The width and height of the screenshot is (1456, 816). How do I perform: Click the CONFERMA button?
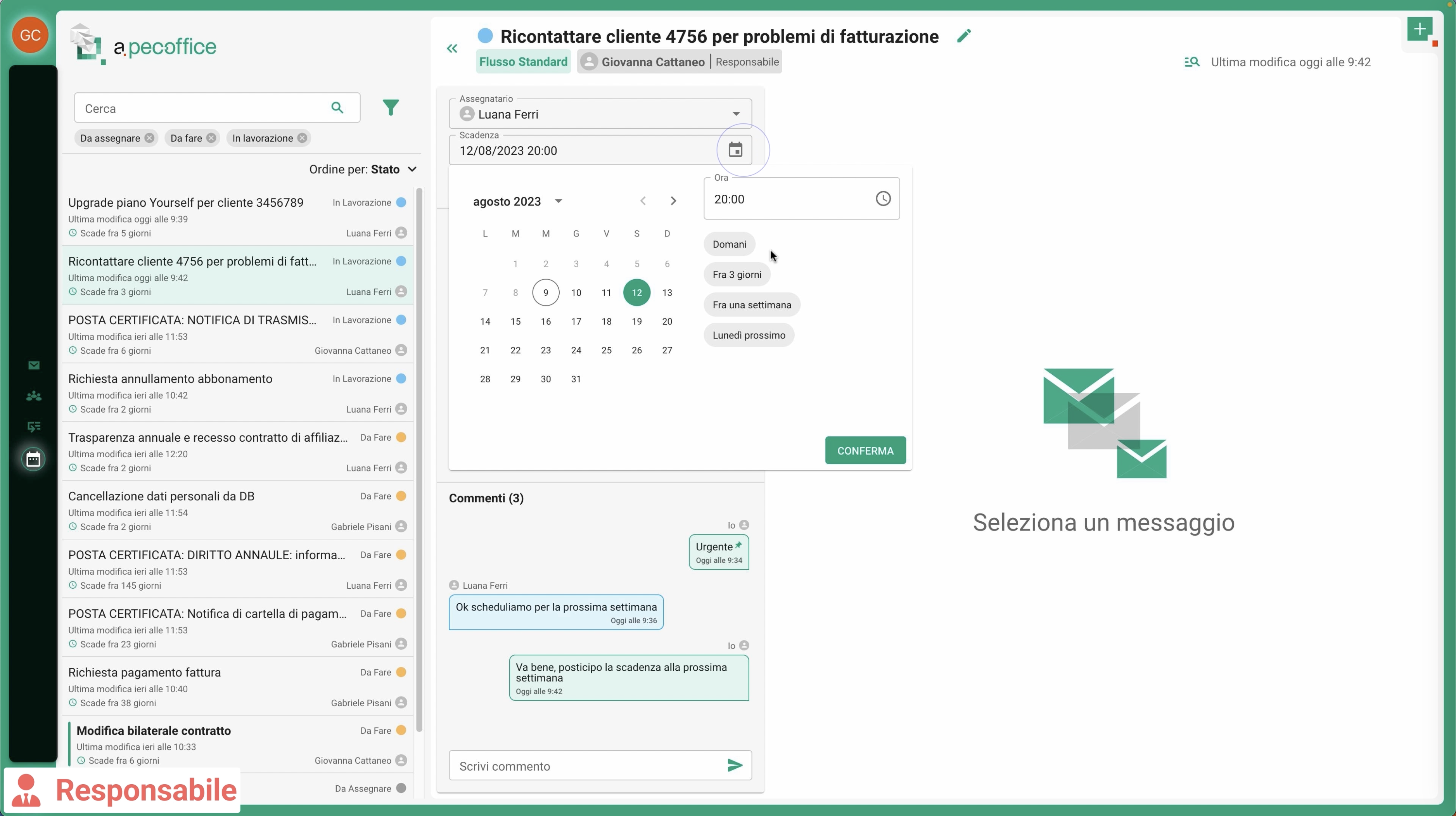tap(865, 450)
